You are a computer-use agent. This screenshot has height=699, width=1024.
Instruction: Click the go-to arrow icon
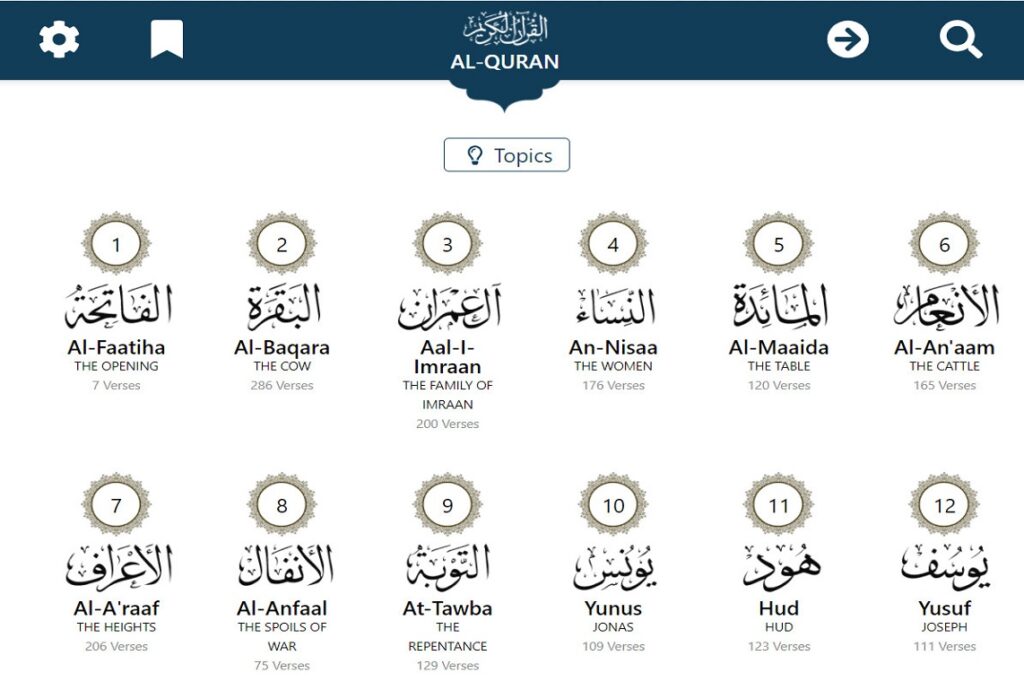point(847,40)
